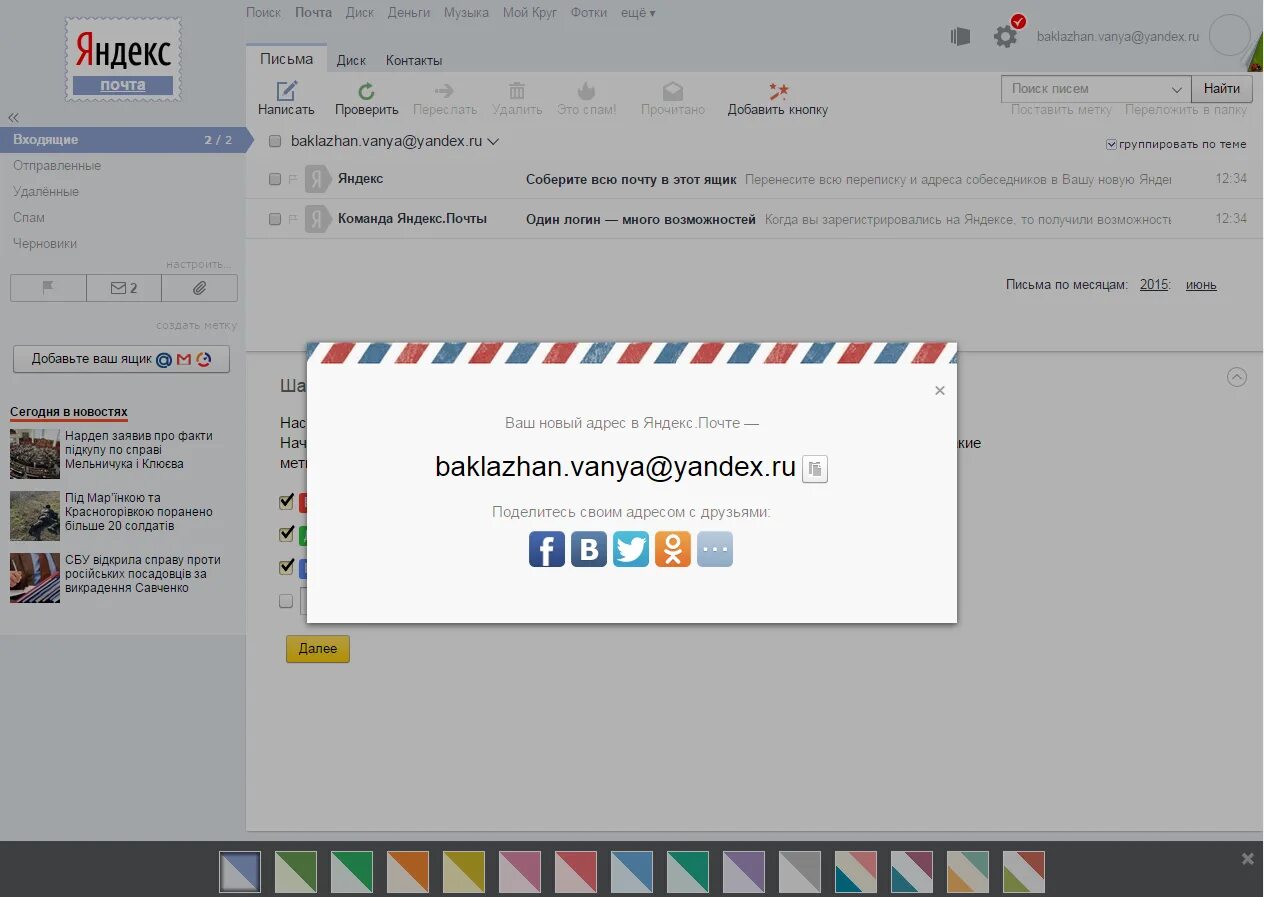
Task: Open the создать метку link
Action: (x=197, y=325)
